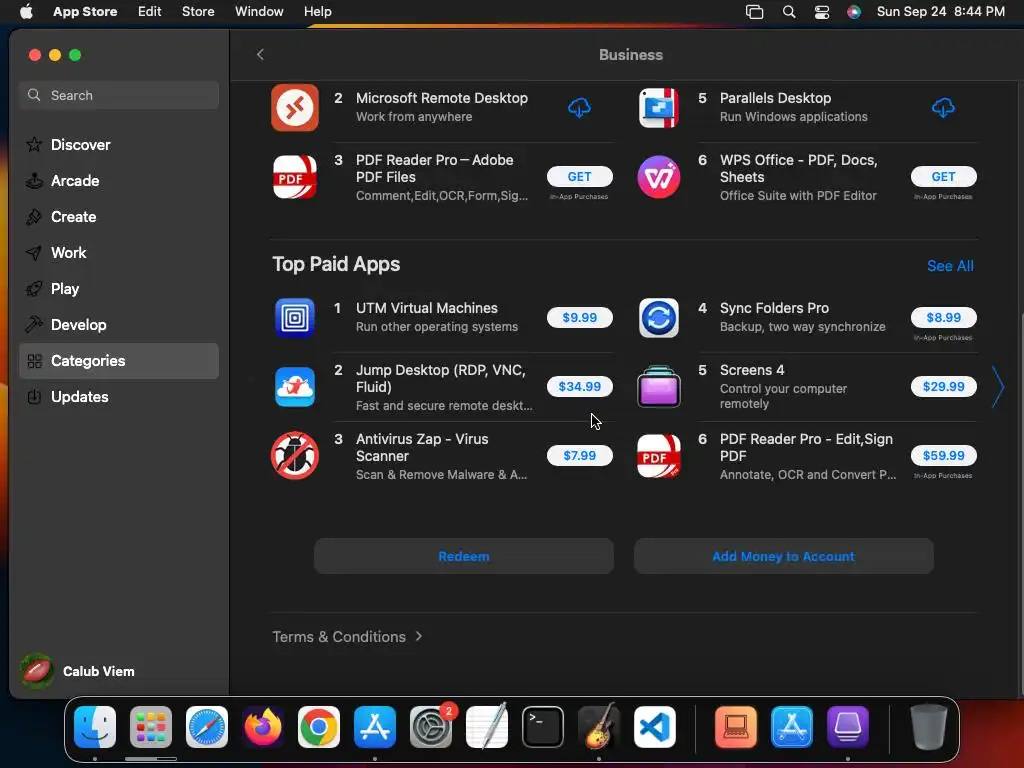This screenshot has height=768, width=1024.
Task: Go back with the back chevron
Action: pos(260,54)
